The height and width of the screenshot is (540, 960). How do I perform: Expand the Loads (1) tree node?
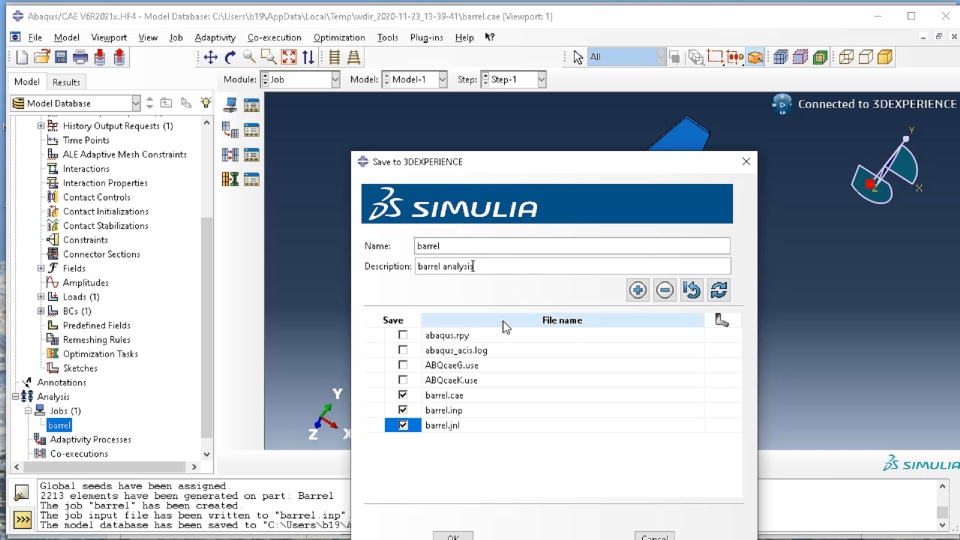(x=40, y=296)
